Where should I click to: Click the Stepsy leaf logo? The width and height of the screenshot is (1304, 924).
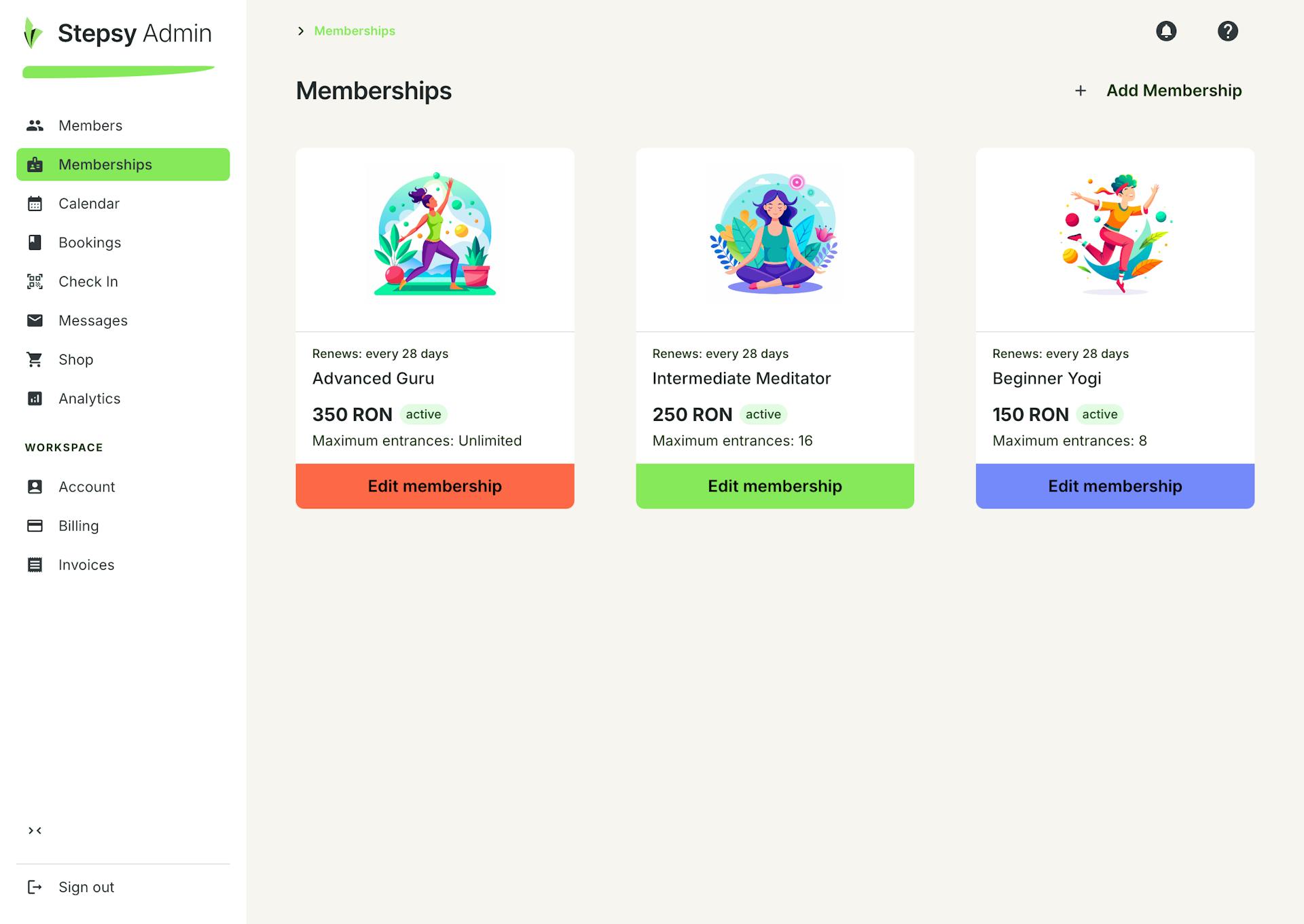click(33, 33)
